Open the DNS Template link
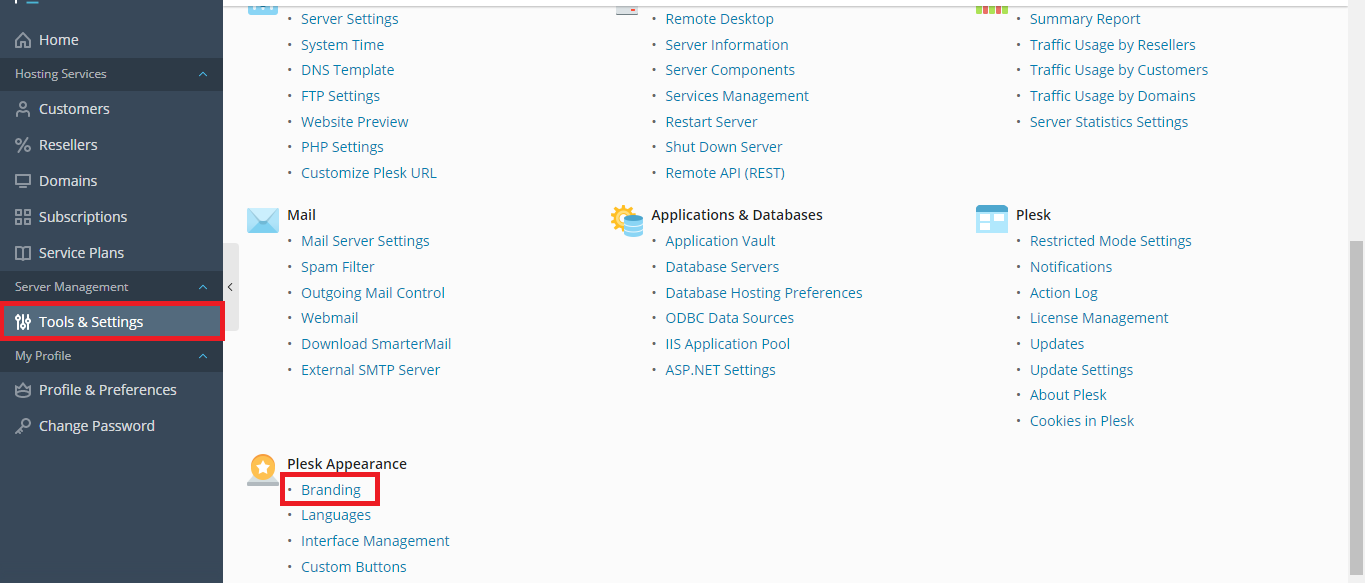The width and height of the screenshot is (1365, 583). 348,70
